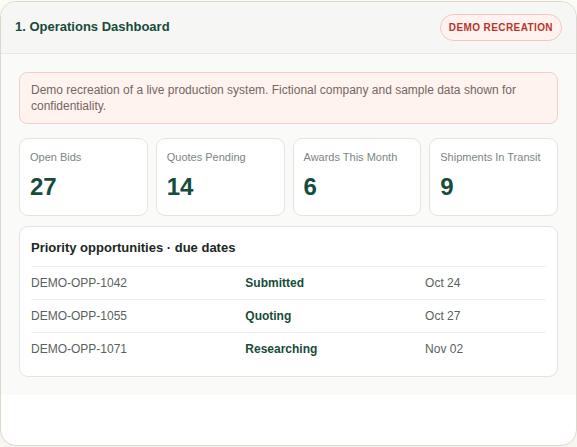577x447 pixels.
Task: Click the DEMO RECREATION badge
Action: point(500,27)
